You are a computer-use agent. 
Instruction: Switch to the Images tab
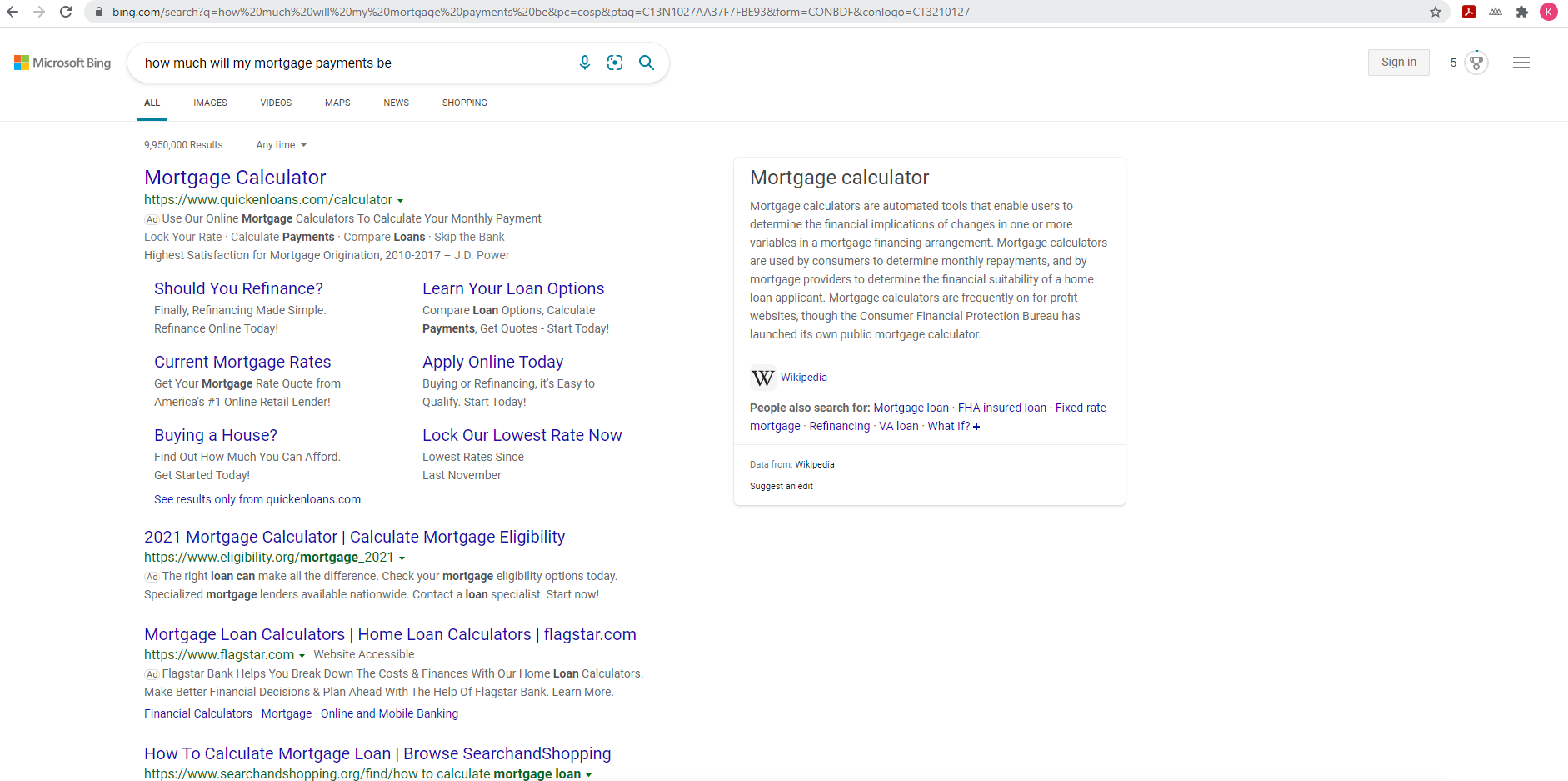coord(210,103)
